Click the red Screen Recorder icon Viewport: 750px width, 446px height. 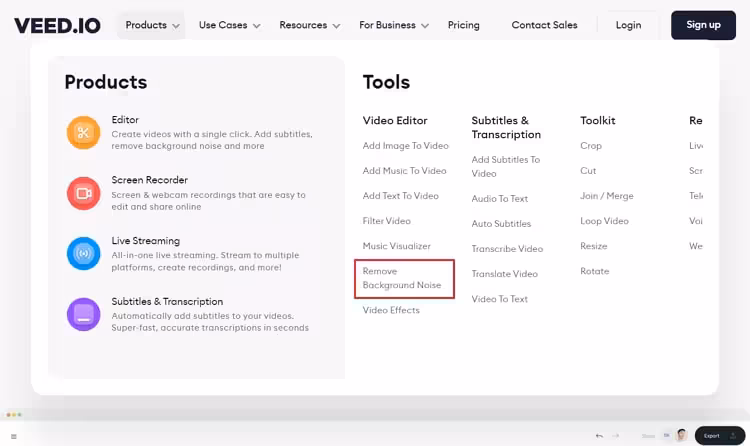[x=83, y=193]
